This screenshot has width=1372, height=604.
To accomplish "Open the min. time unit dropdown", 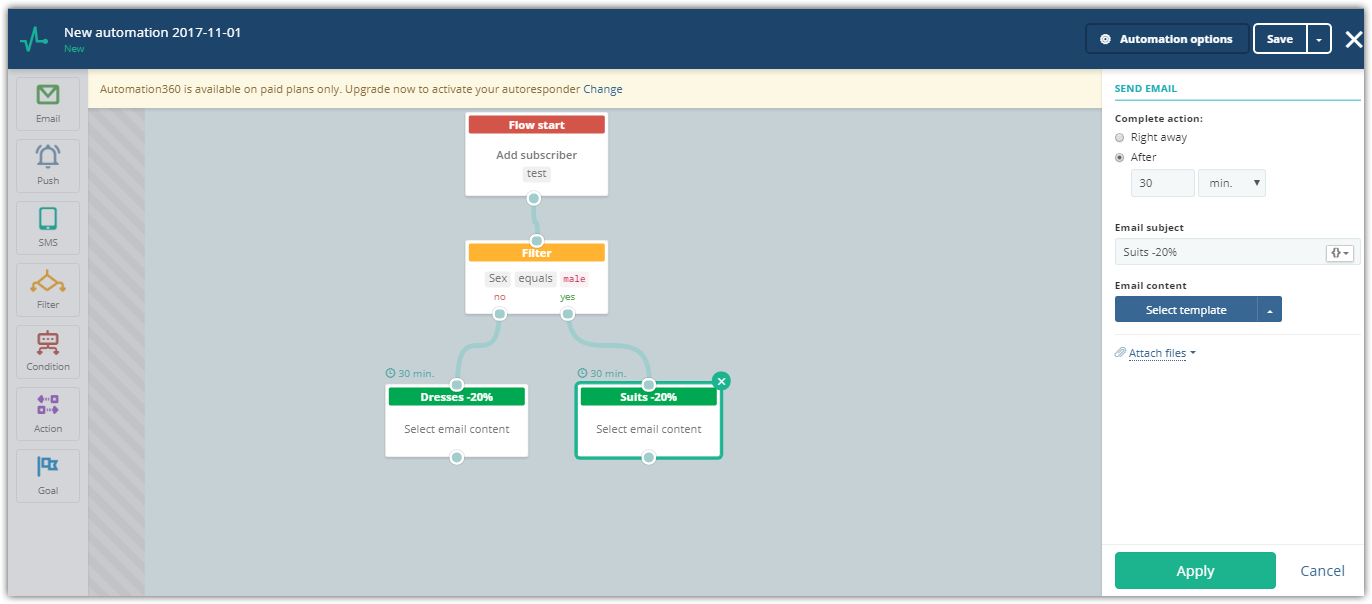I will 1232,183.
